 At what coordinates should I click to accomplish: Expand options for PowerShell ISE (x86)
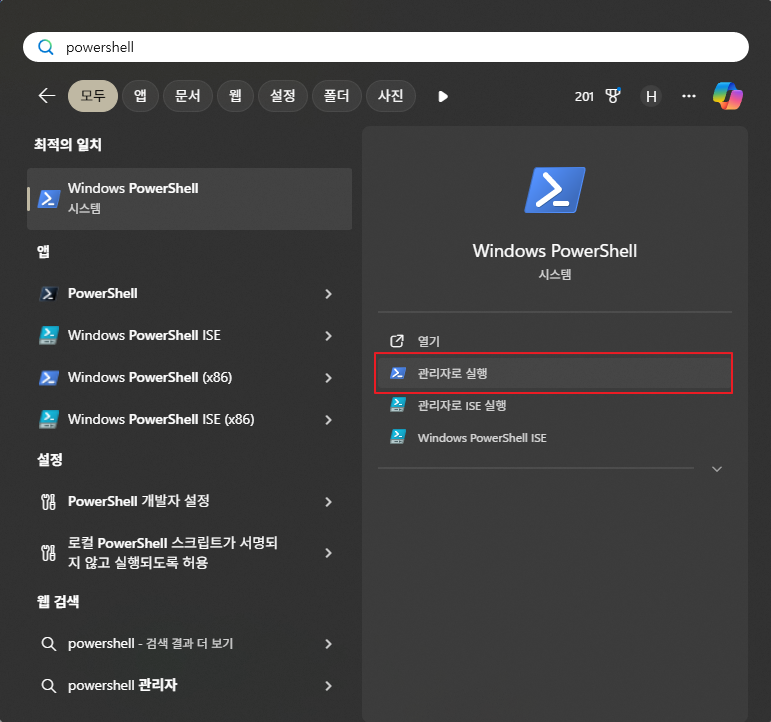[328, 420]
